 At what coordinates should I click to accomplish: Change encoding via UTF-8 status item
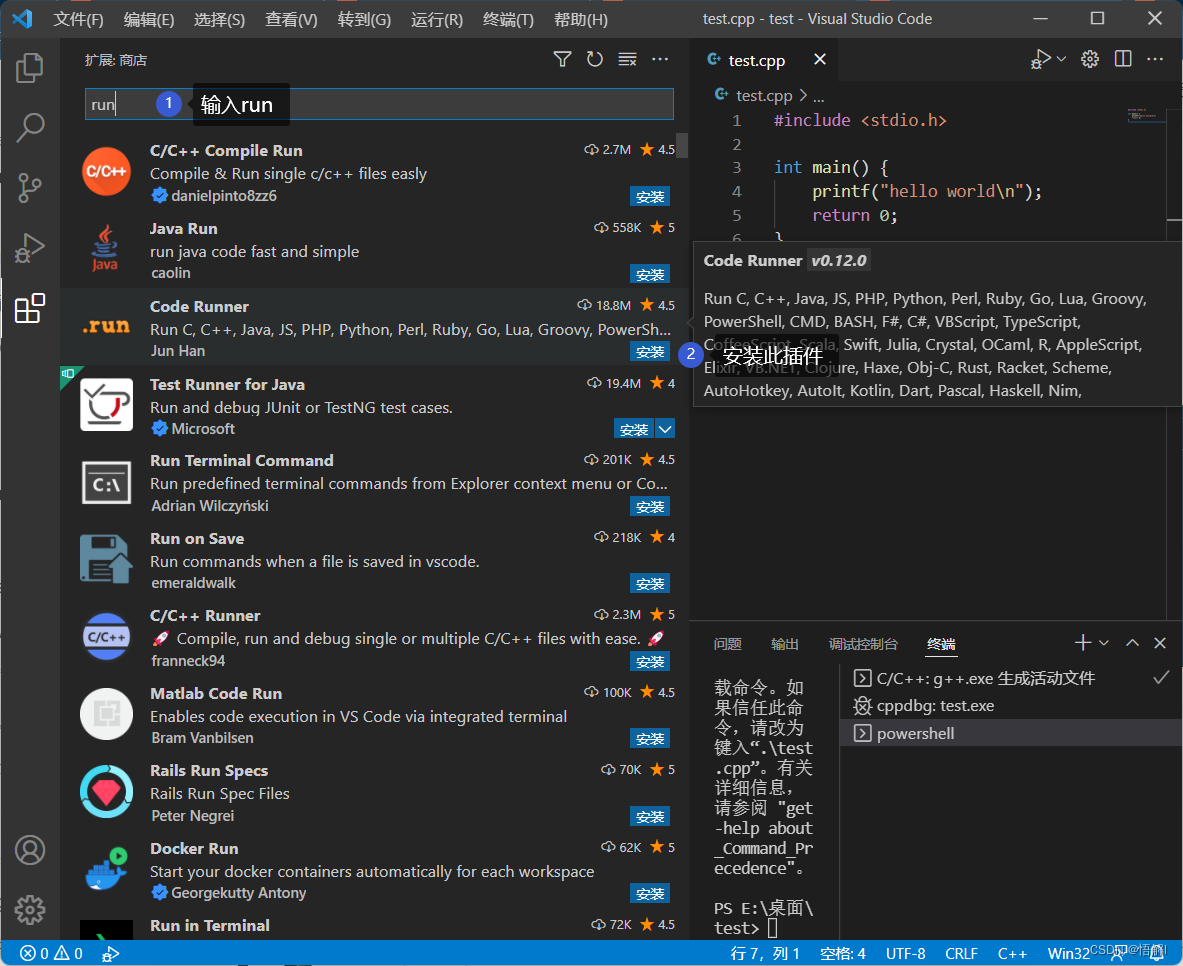pyautogui.click(x=905, y=953)
